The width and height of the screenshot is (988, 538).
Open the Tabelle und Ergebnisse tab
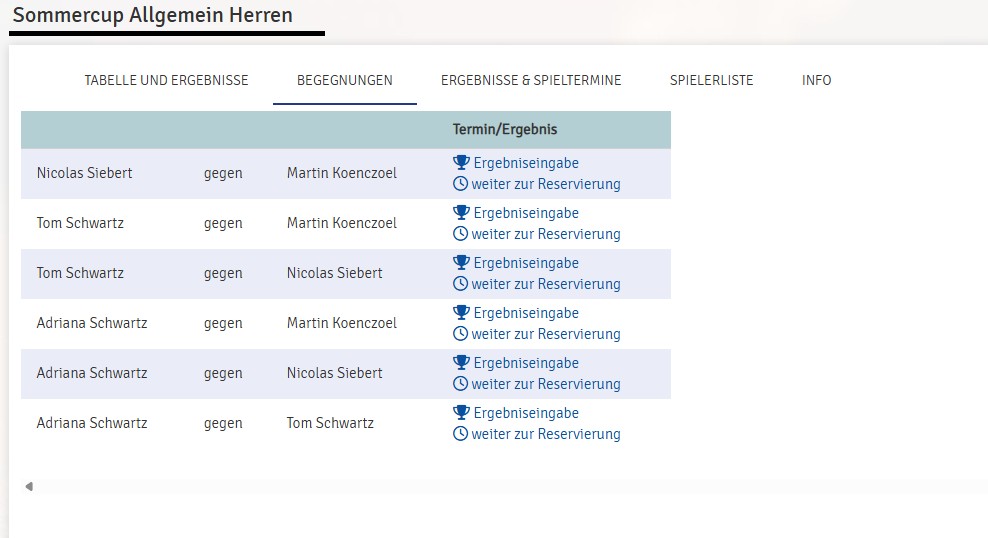click(x=166, y=81)
